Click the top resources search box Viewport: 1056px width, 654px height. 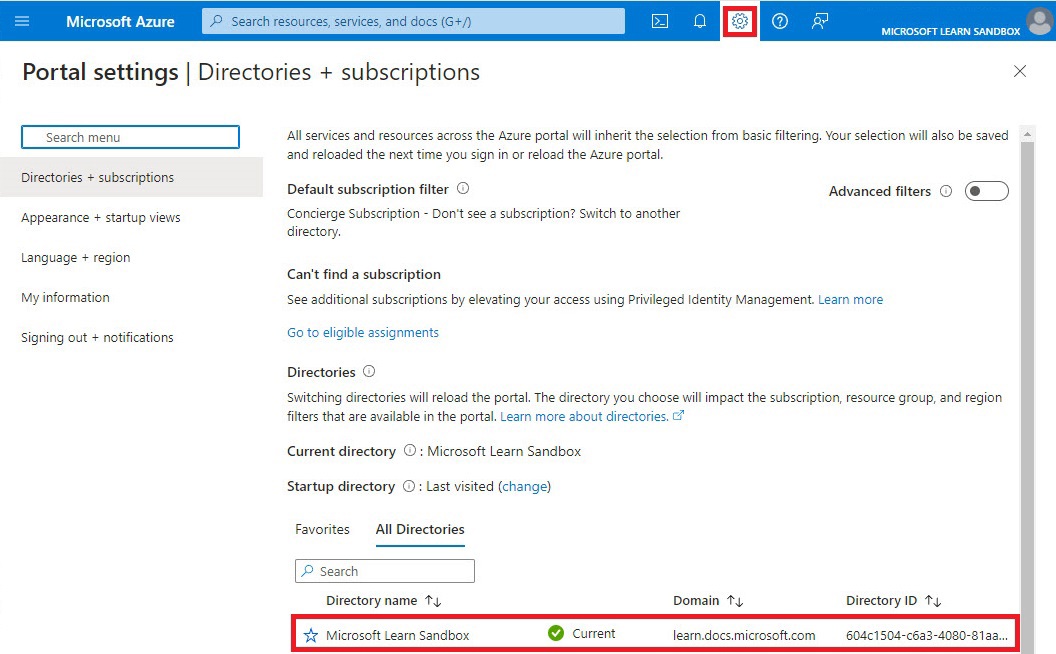(x=414, y=21)
